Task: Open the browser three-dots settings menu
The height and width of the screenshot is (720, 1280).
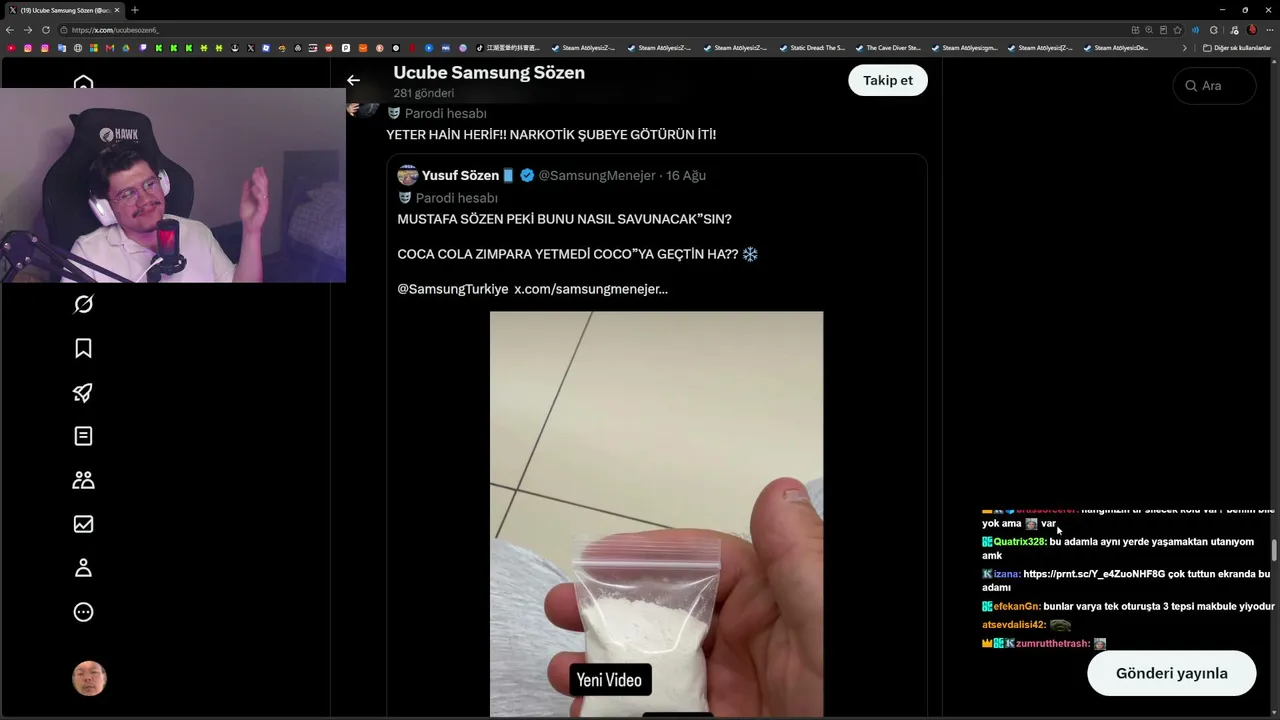Action: tap(1269, 30)
